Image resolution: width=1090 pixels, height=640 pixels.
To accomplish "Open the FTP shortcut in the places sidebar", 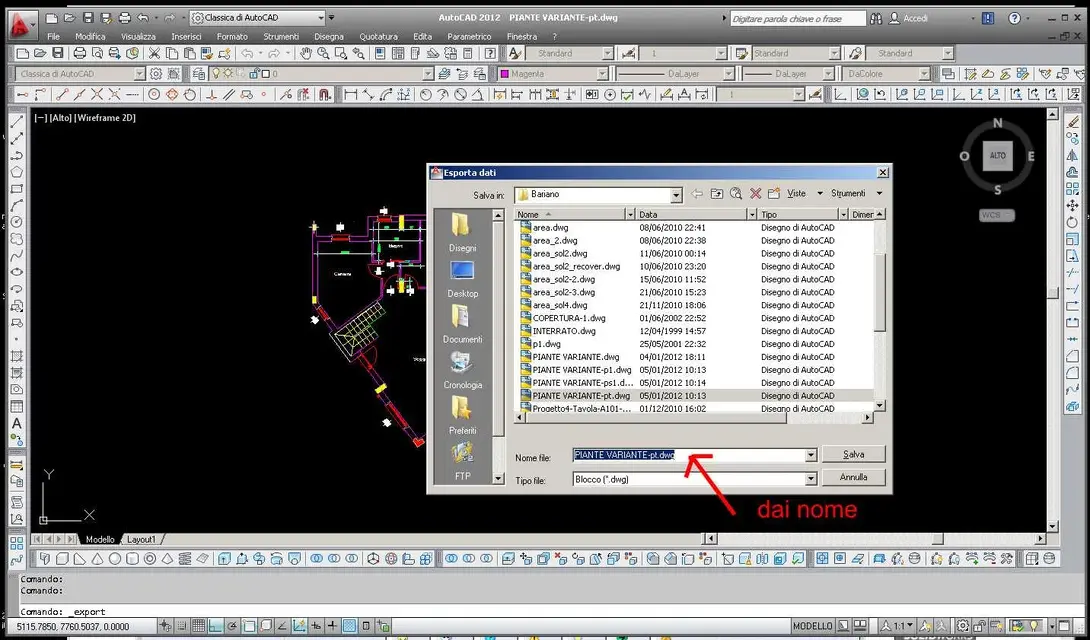I will pyautogui.click(x=462, y=462).
